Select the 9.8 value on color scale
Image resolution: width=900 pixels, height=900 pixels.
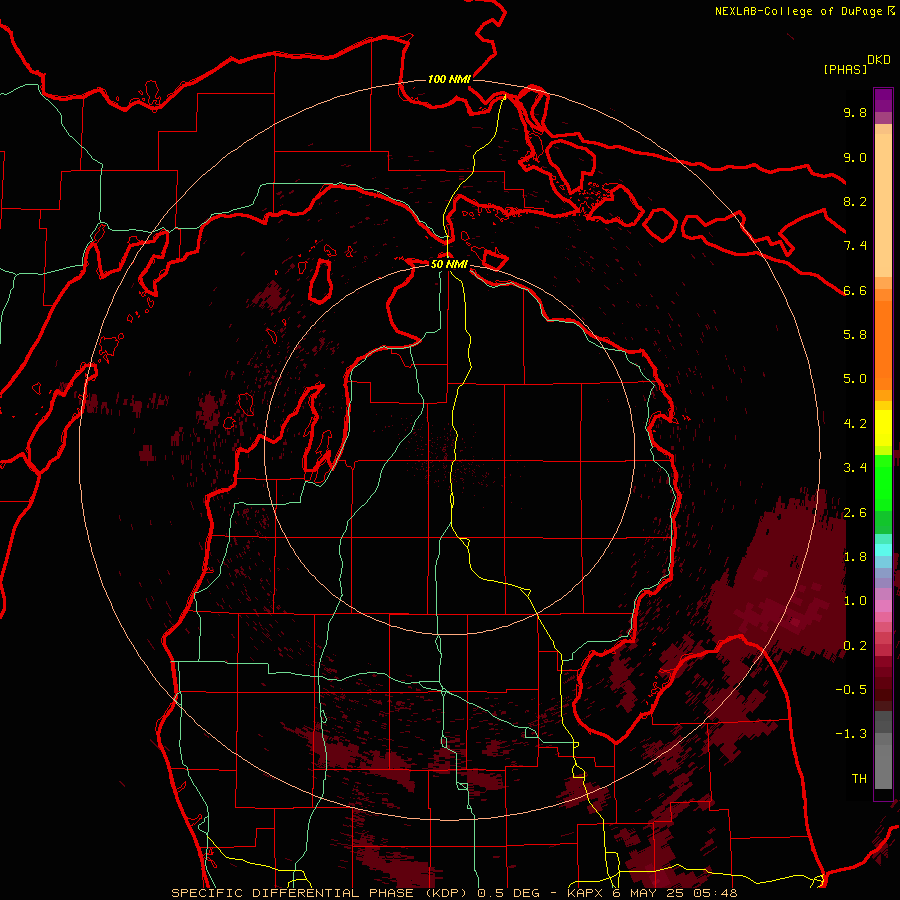[855, 112]
